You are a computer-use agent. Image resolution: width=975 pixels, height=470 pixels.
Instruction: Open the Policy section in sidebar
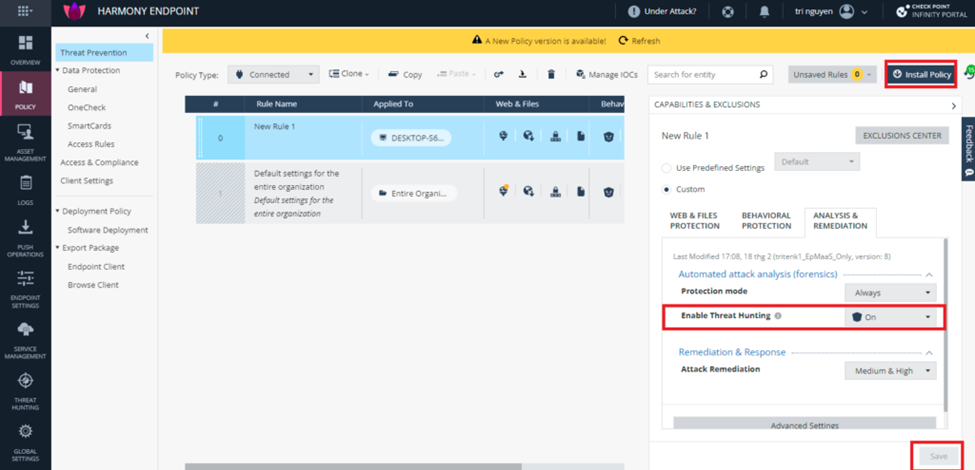[x=25, y=94]
